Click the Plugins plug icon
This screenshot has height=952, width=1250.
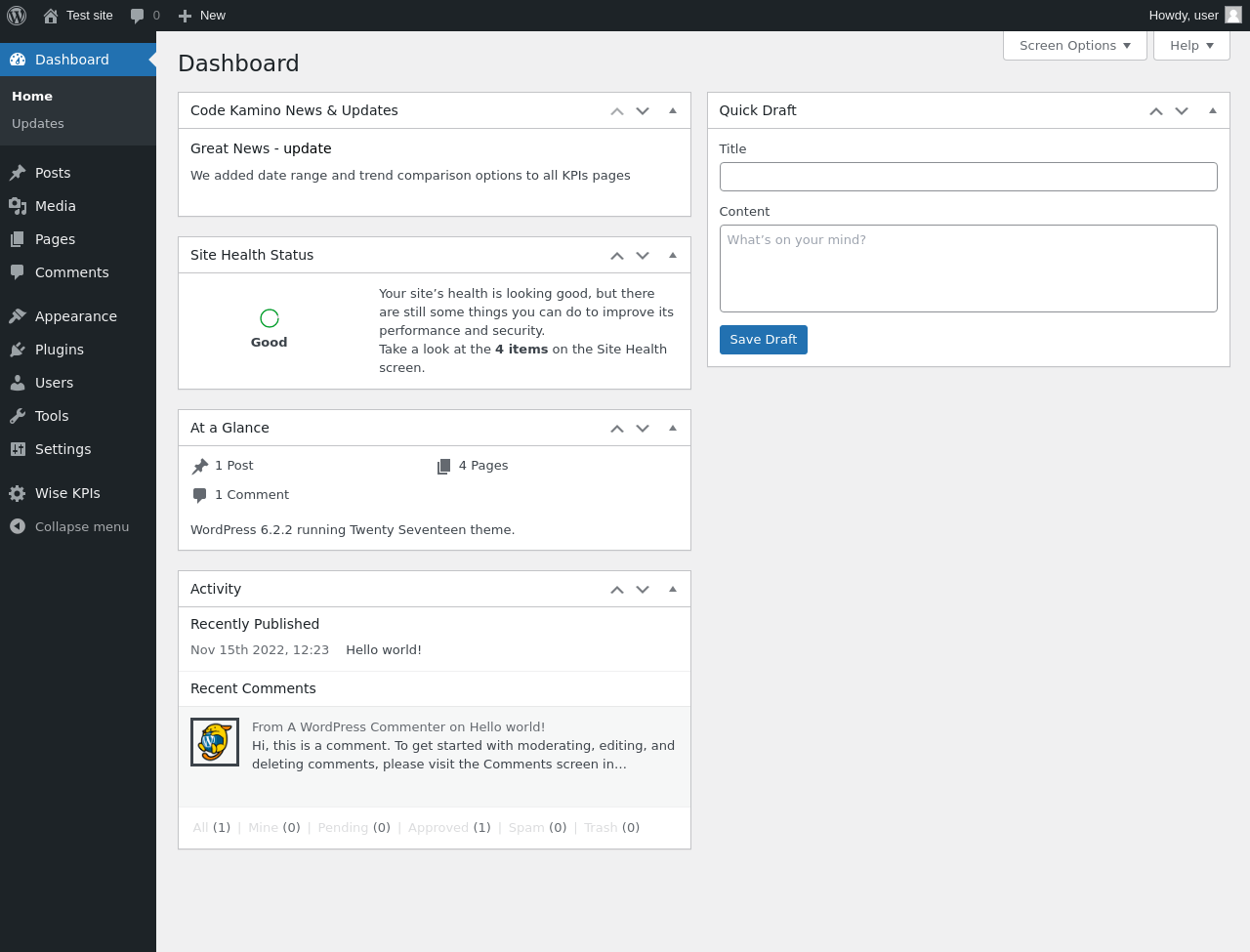coord(18,350)
